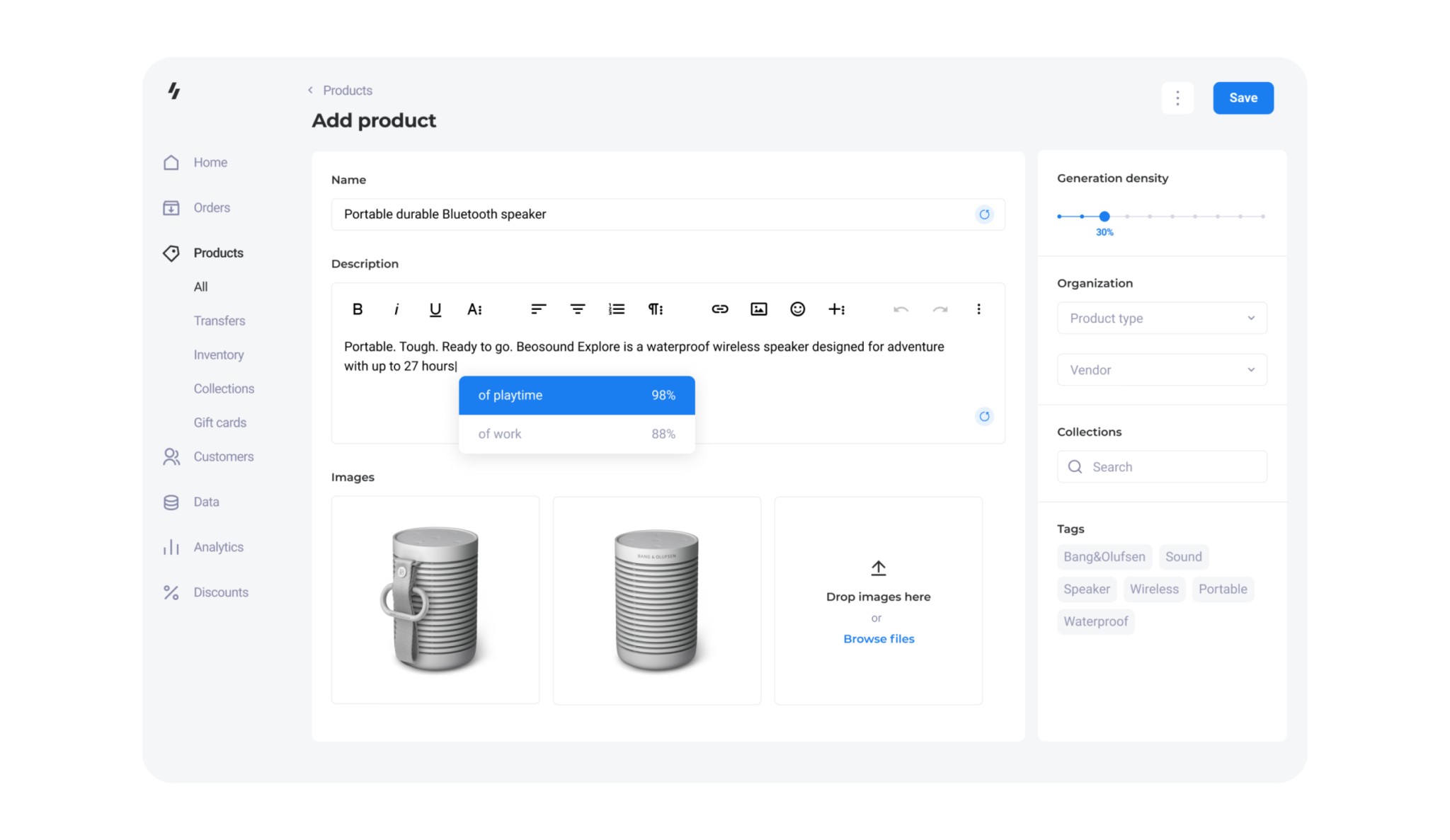Click the lightning logo icon
The height and width of the screenshot is (840, 1450).
(x=173, y=91)
